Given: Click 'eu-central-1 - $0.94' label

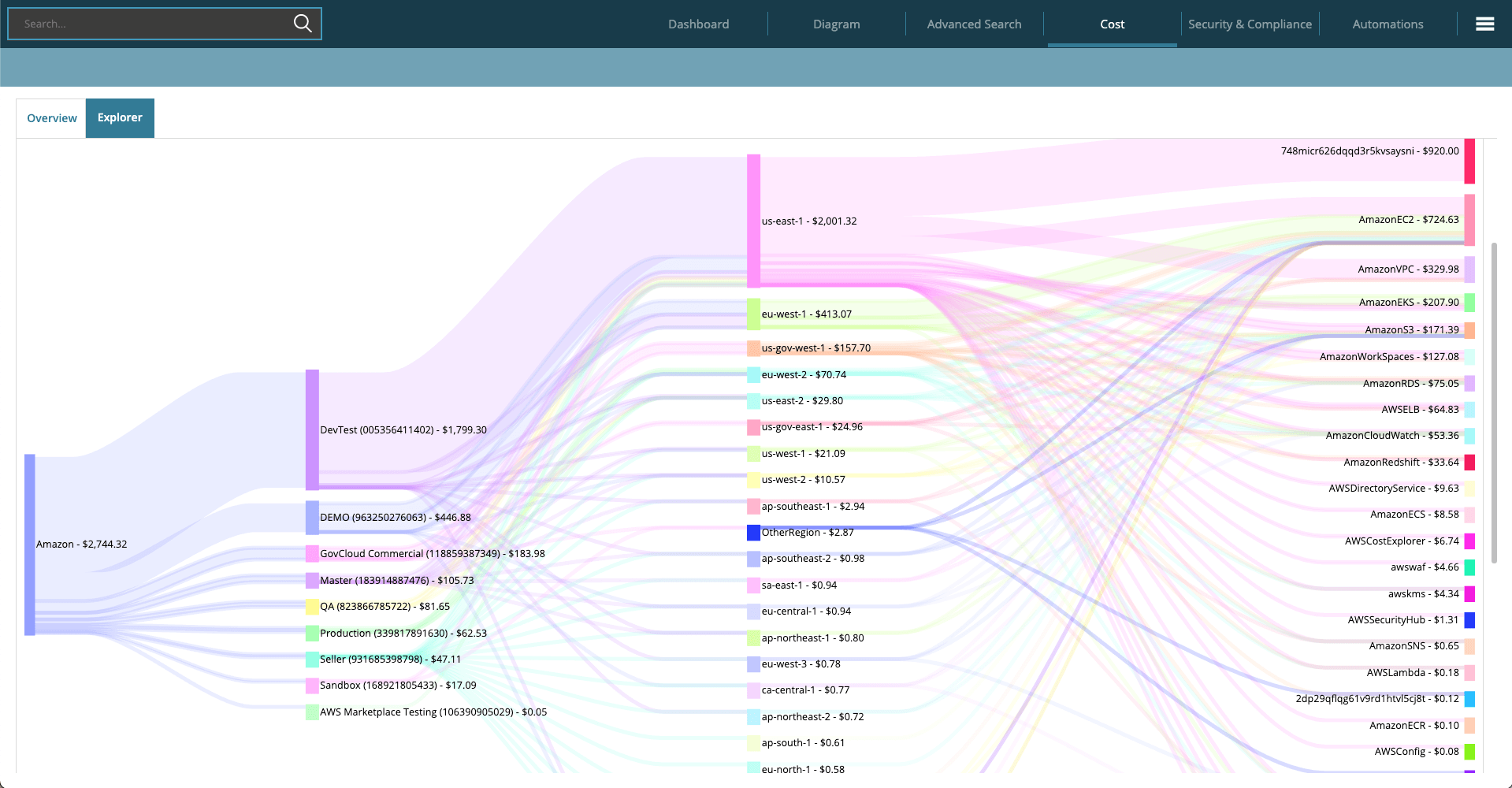Looking at the screenshot, I should coord(806,611).
